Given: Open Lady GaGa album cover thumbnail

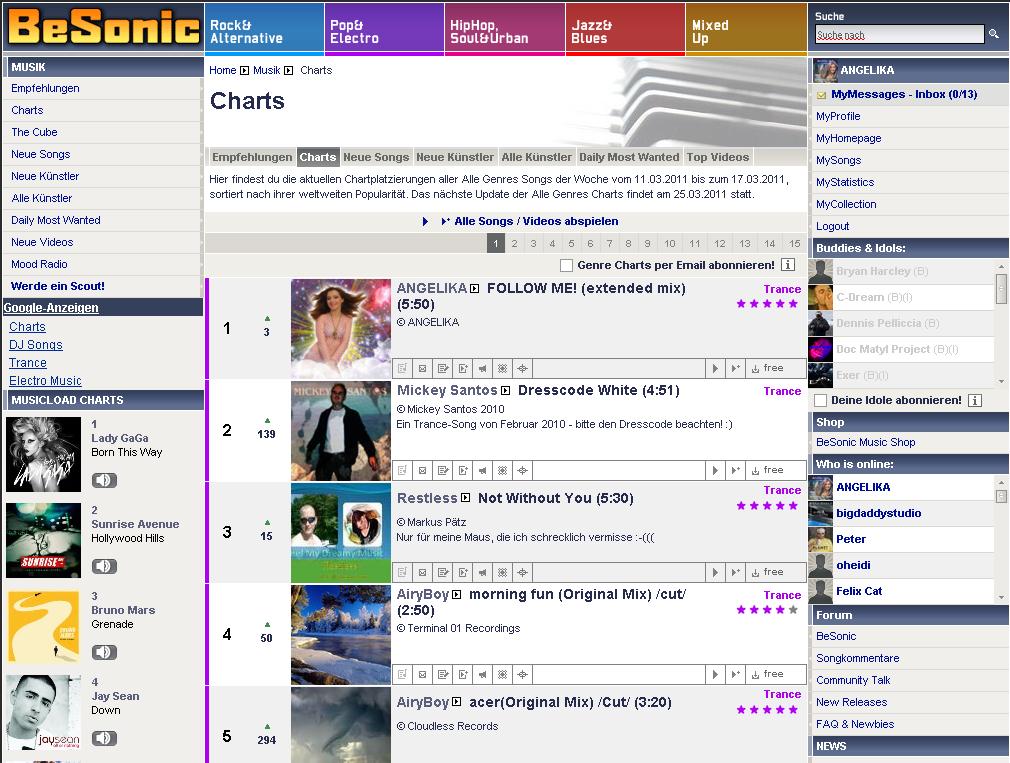Looking at the screenshot, I should point(44,455).
